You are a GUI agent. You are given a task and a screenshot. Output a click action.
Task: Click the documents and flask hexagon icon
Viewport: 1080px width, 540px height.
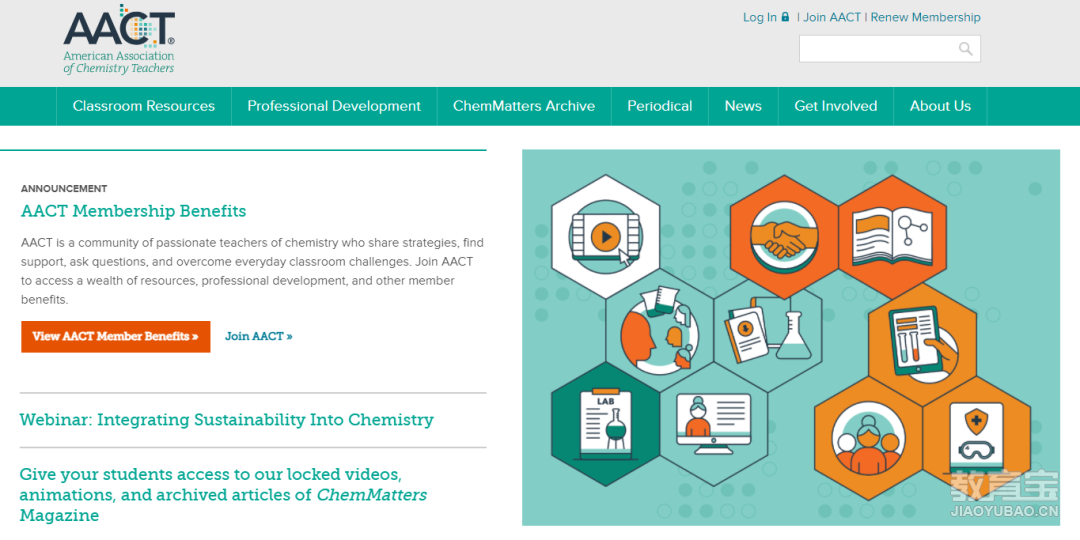coord(767,331)
